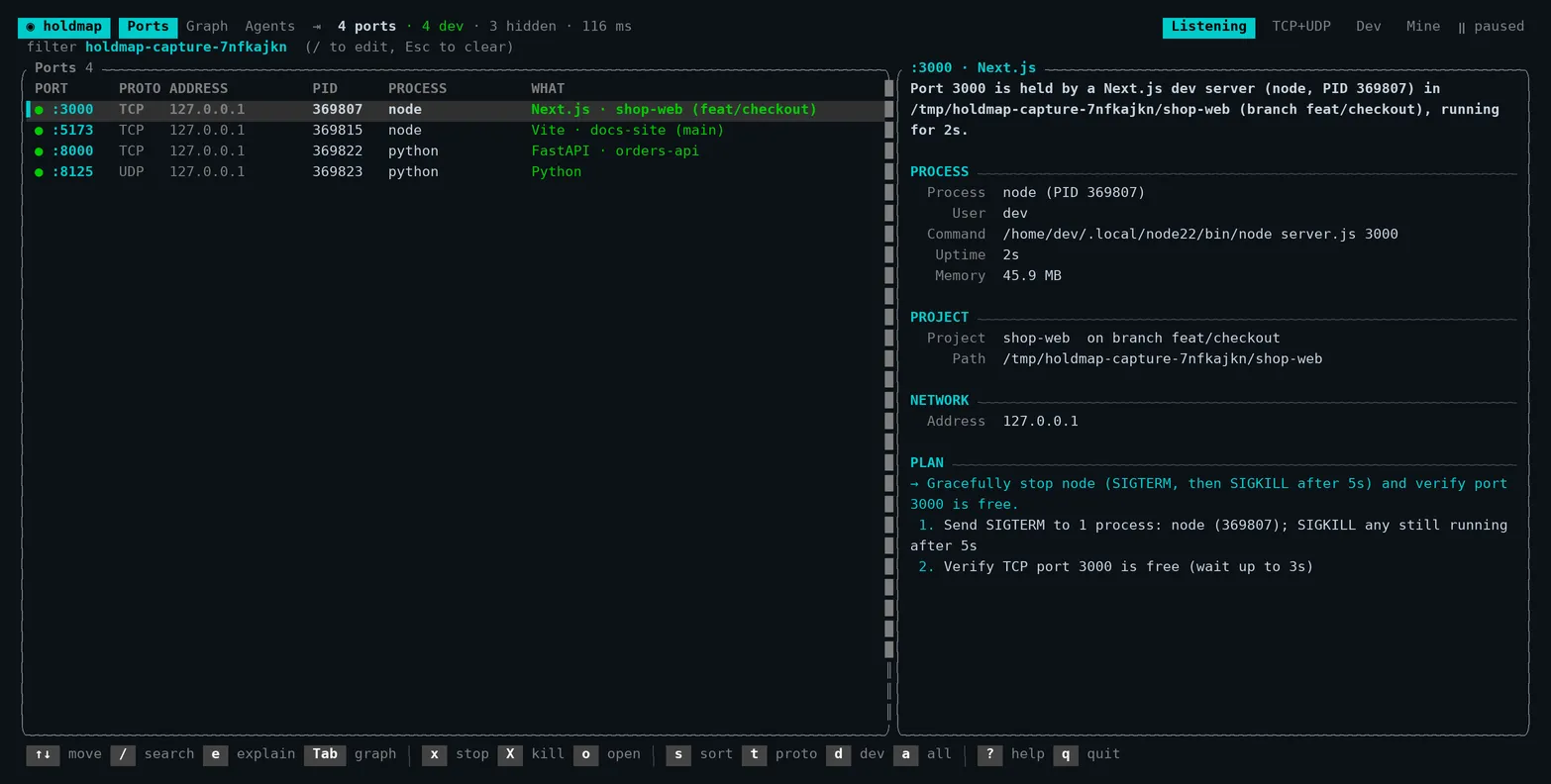The width and height of the screenshot is (1551, 784).
Task: Click the project Path value
Action: point(1163,359)
